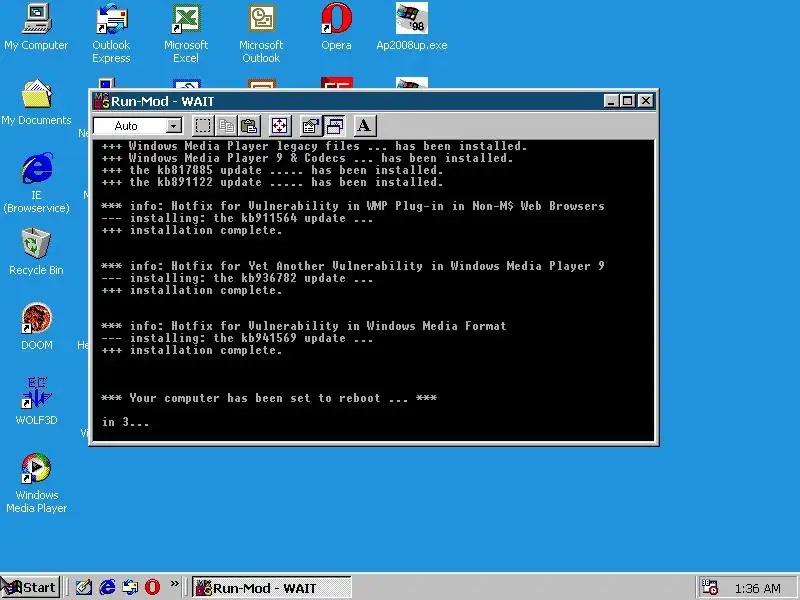
Task: Select Ap2008up.exe desktop icon
Action: tap(412, 27)
